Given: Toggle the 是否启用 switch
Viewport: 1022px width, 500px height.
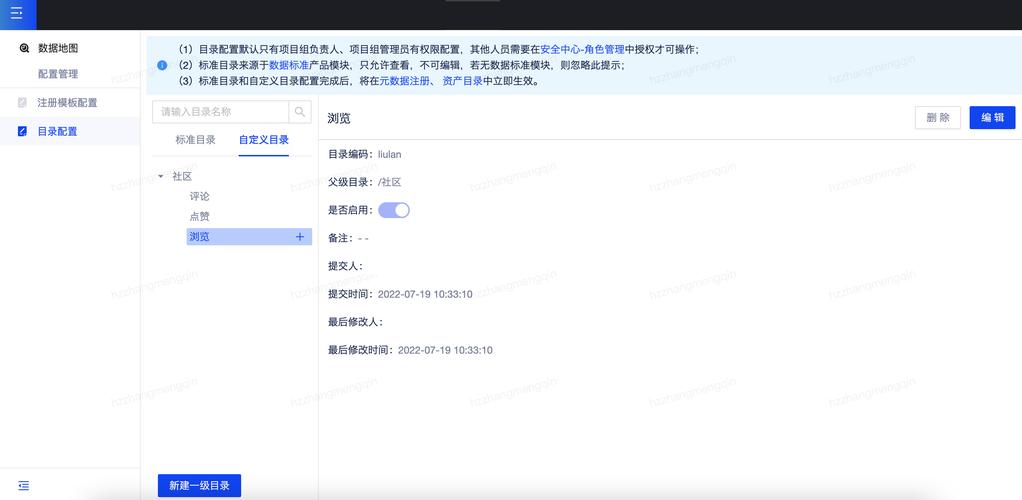Looking at the screenshot, I should pos(394,210).
